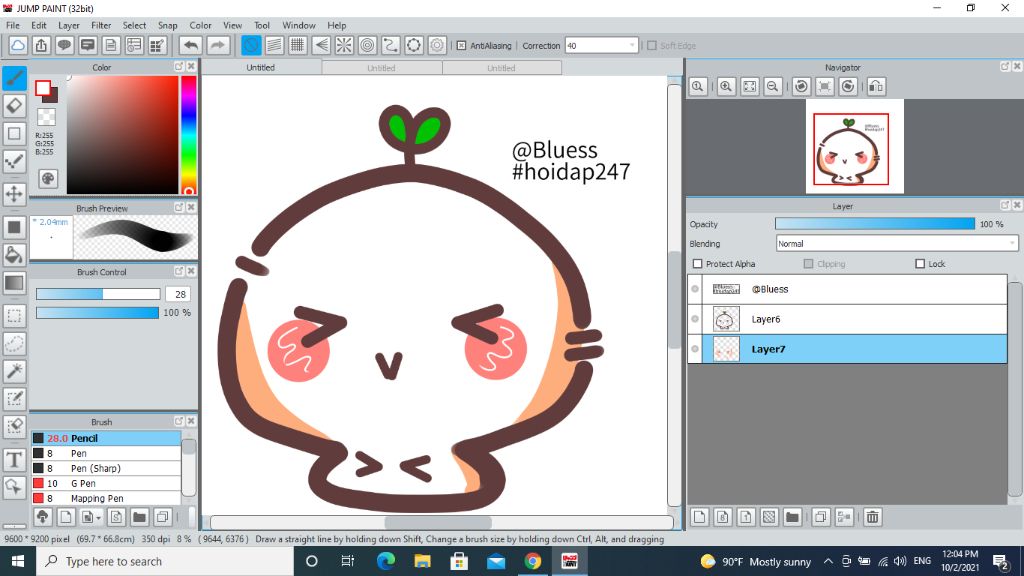The width and height of the screenshot is (1024, 576).
Task: Open the Blending mode dropdown
Action: pyautogui.click(x=1012, y=244)
